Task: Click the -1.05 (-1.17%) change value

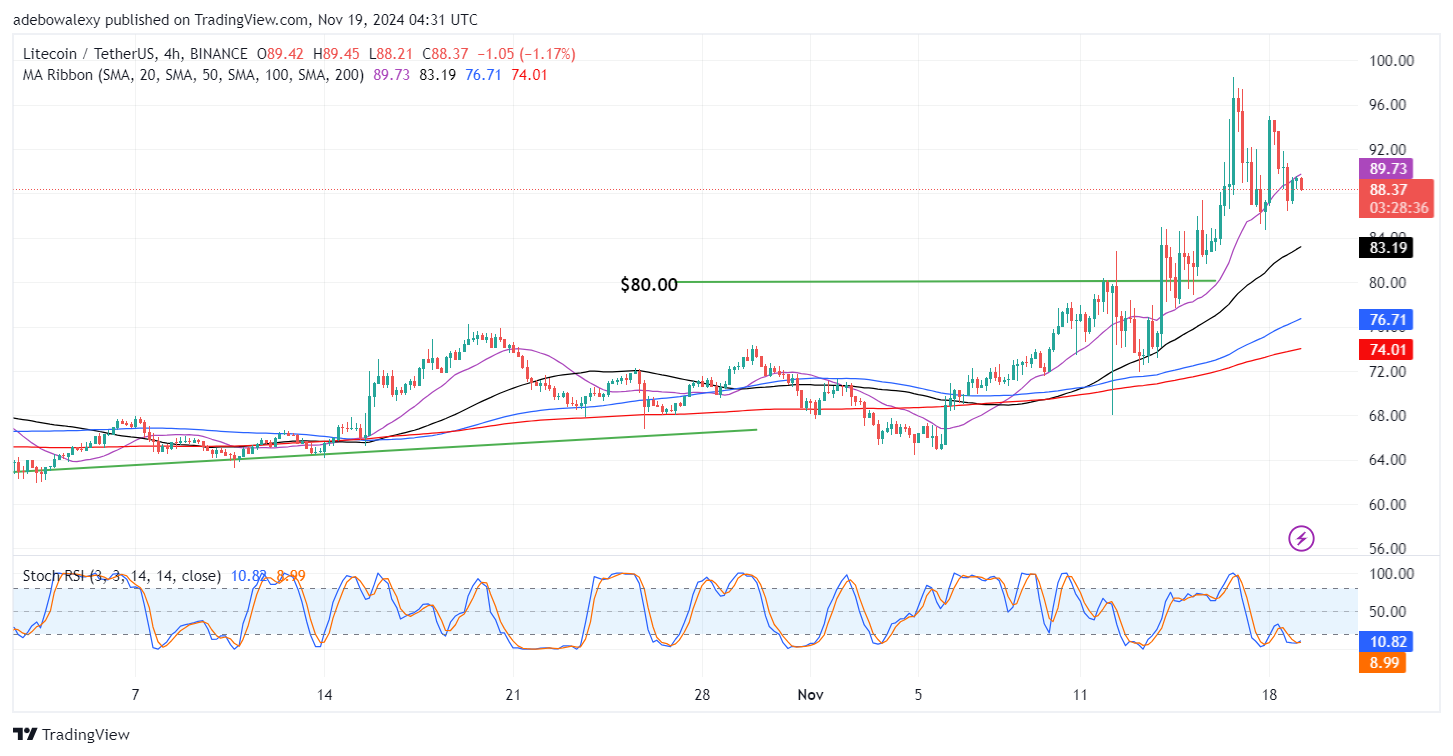Action: 527,54
